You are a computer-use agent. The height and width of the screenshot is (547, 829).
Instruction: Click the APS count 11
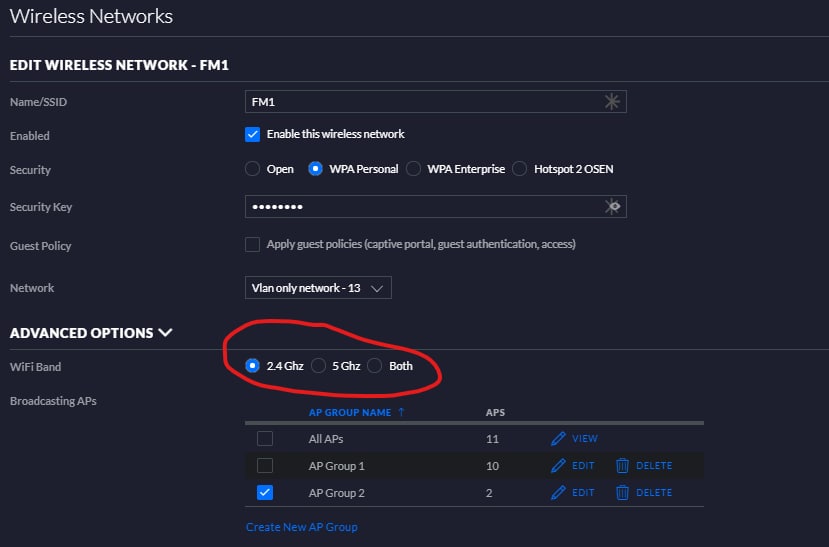point(492,439)
